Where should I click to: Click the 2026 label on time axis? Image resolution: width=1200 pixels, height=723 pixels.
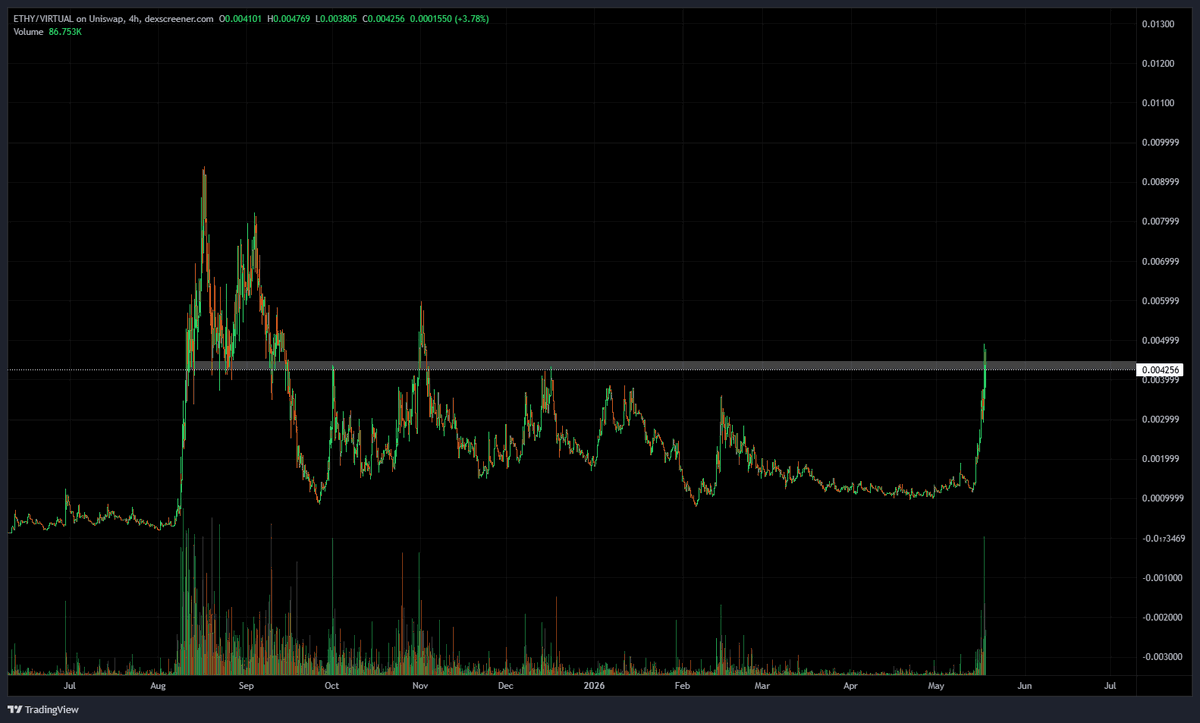(594, 687)
